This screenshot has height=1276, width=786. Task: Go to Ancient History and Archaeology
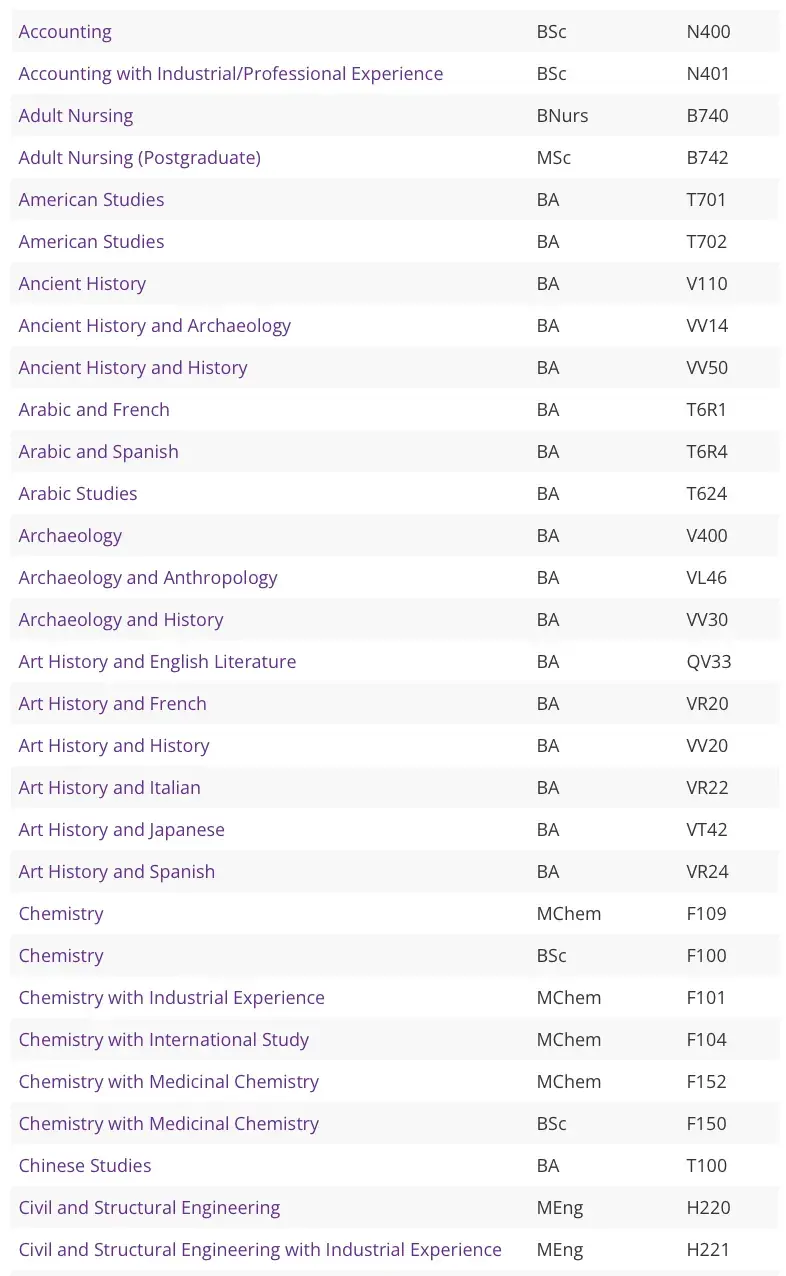click(x=154, y=326)
